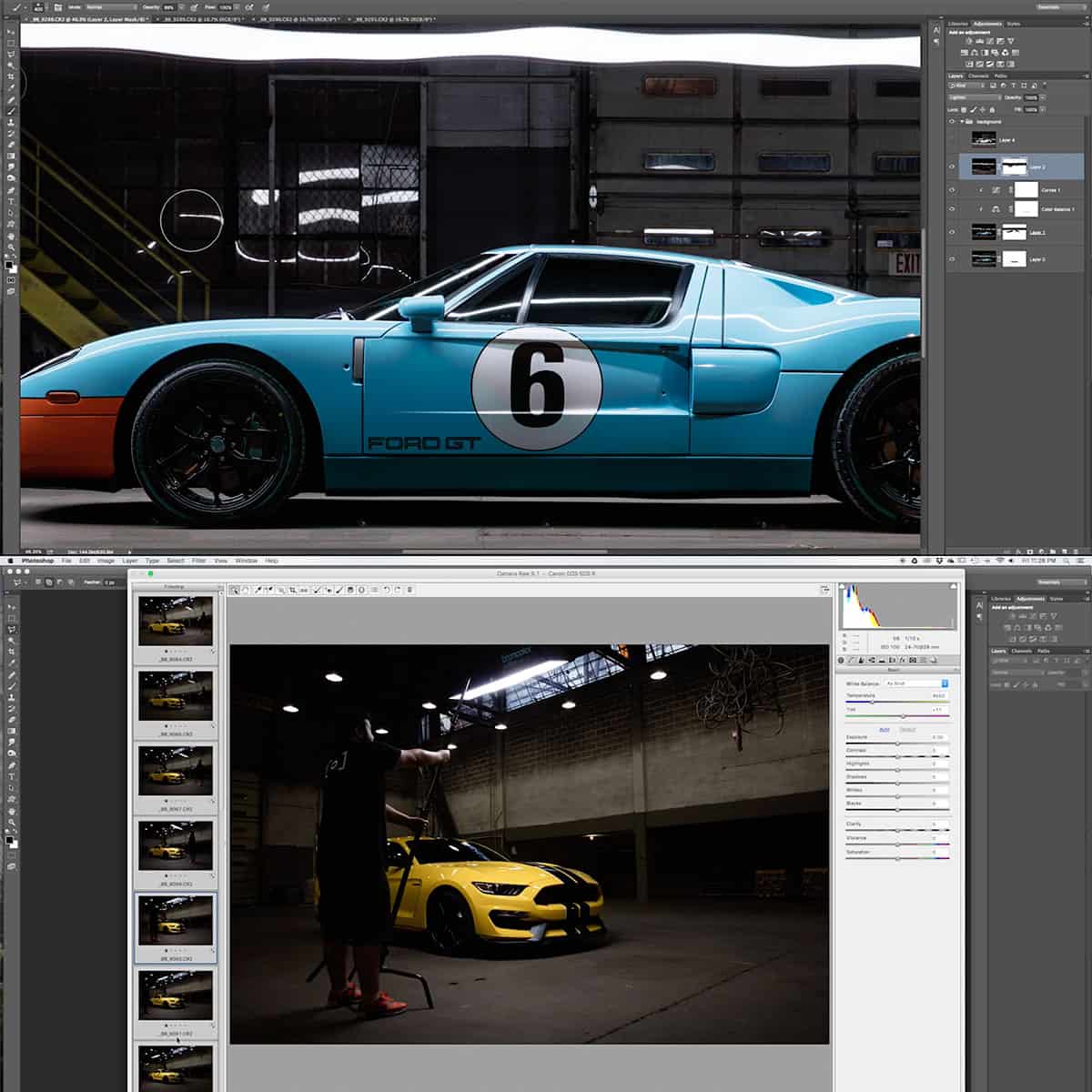The width and height of the screenshot is (1092, 1092).
Task: Click the Exposure slider handle
Action: pyautogui.click(x=897, y=743)
